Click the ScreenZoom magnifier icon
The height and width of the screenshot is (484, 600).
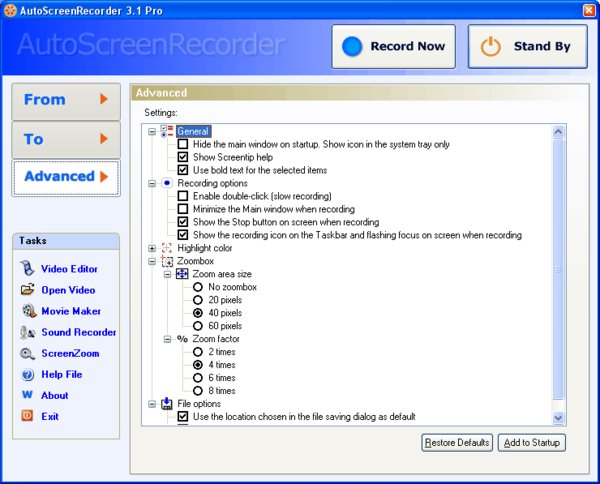27,353
